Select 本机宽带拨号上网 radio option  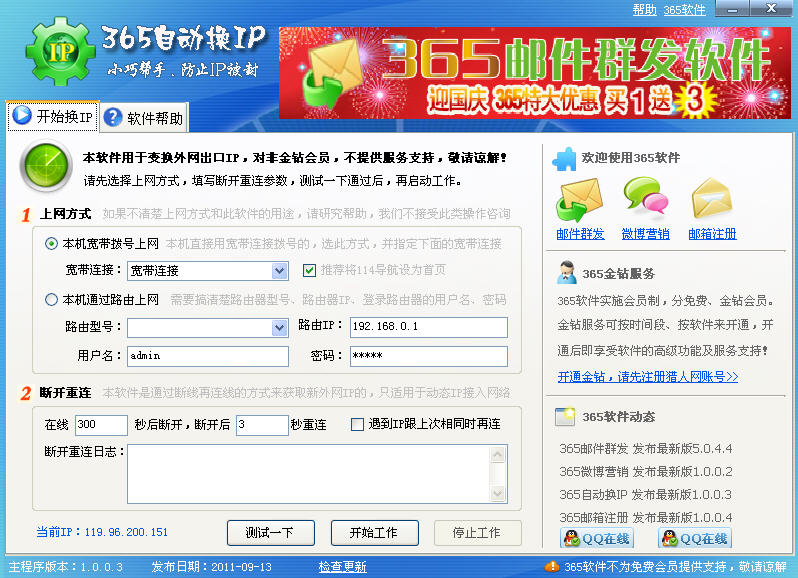pyautogui.click(x=52, y=243)
